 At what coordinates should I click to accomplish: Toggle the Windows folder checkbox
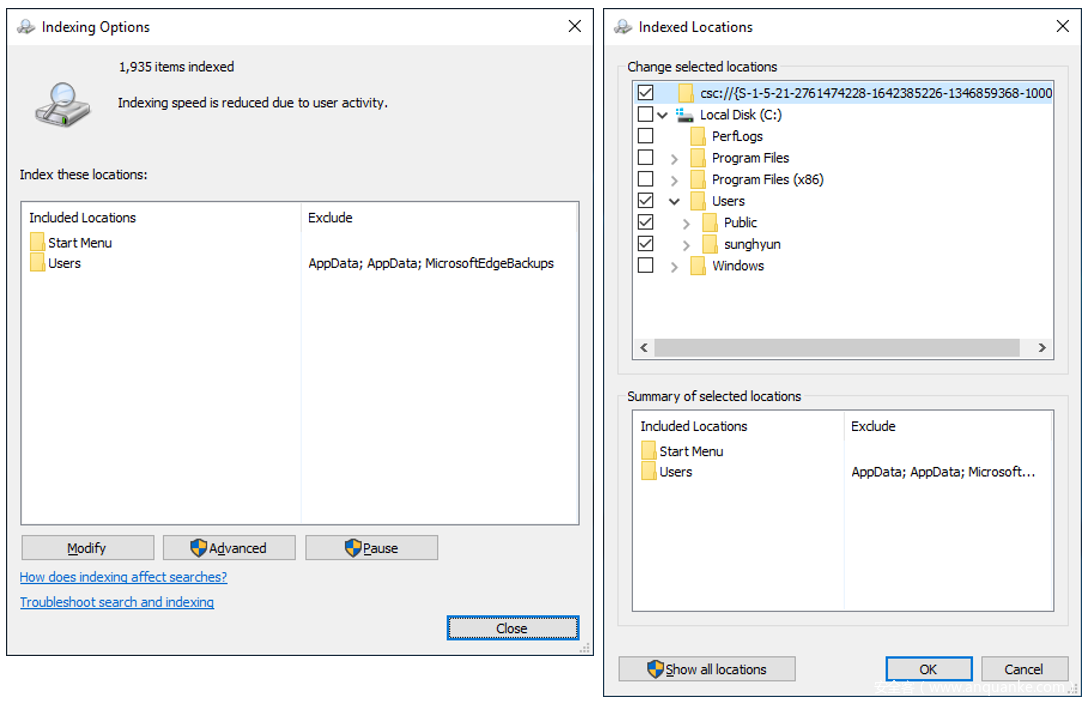tap(646, 266)
